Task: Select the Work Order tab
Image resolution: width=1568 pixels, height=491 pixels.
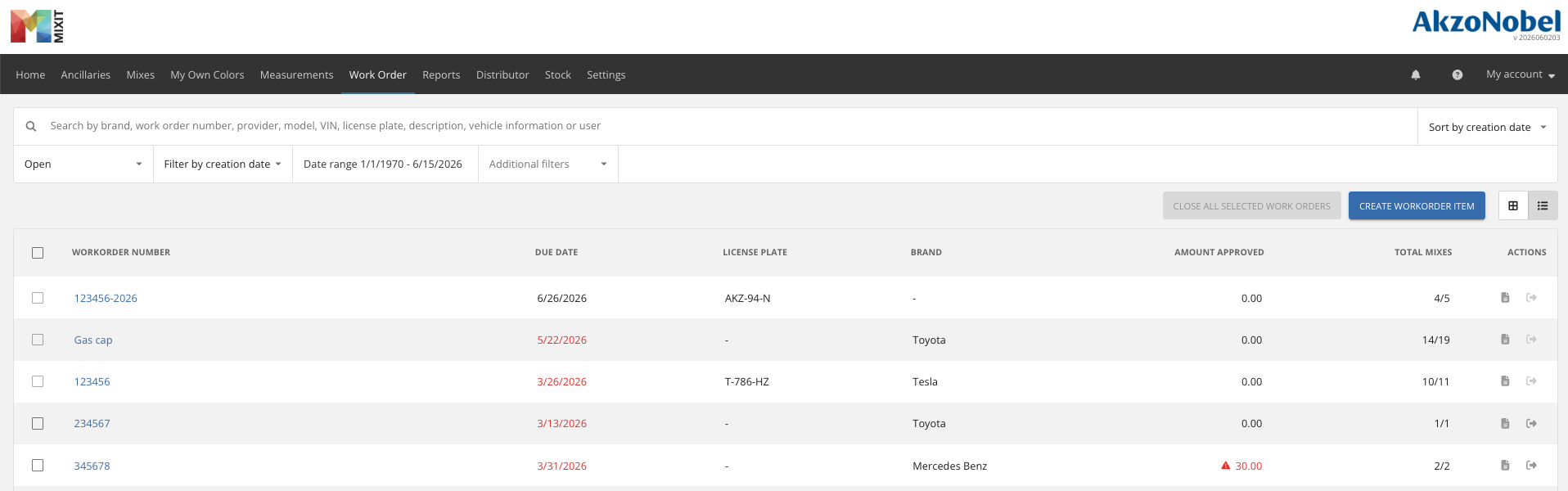Action: click(377, 74)
